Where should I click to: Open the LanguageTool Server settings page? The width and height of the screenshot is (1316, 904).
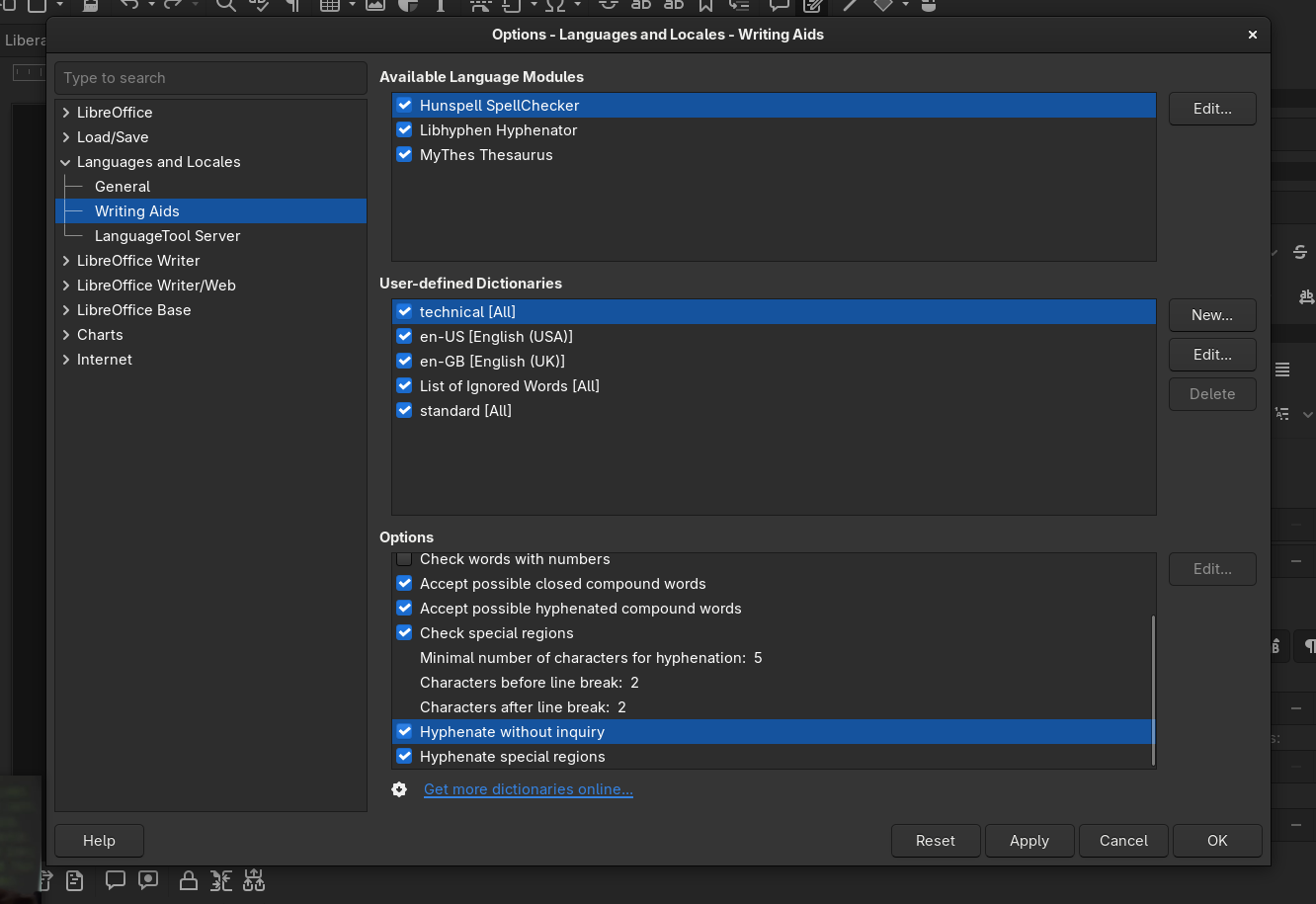point(168,236)
